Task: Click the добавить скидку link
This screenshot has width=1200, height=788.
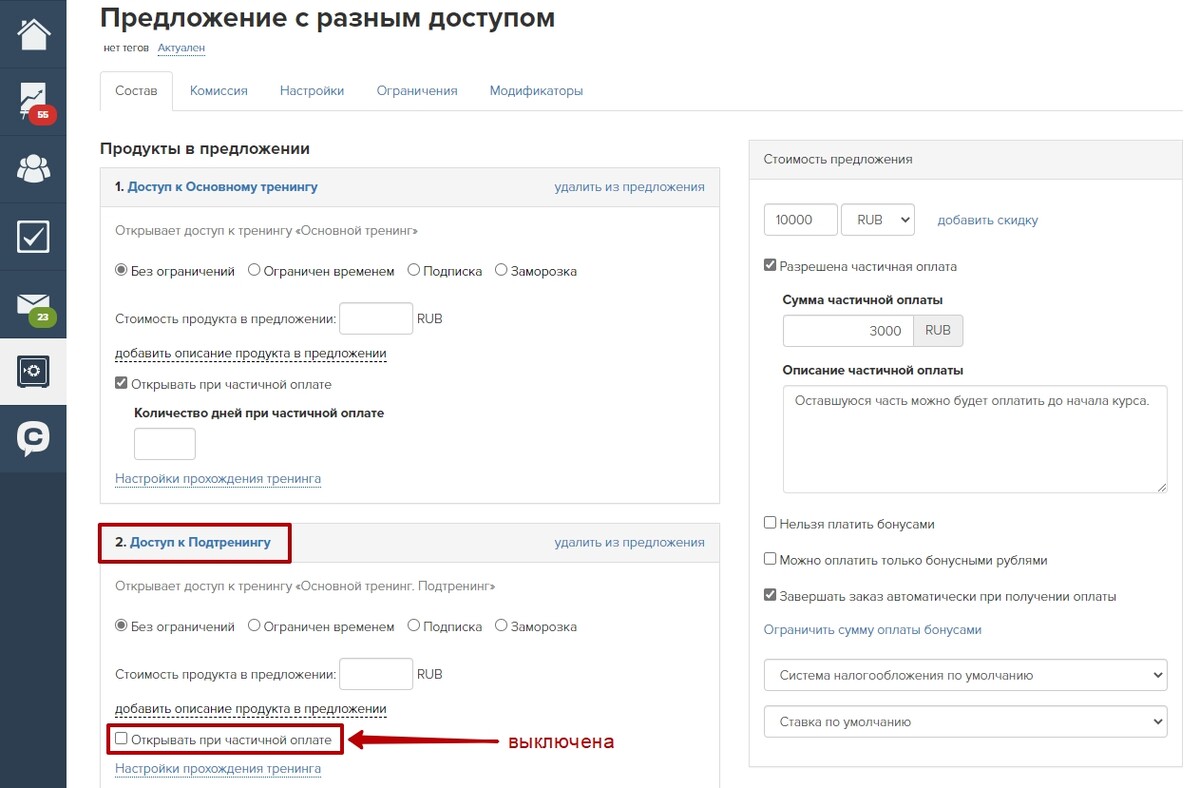Action: pyautogui.click(x=988, y=220)
